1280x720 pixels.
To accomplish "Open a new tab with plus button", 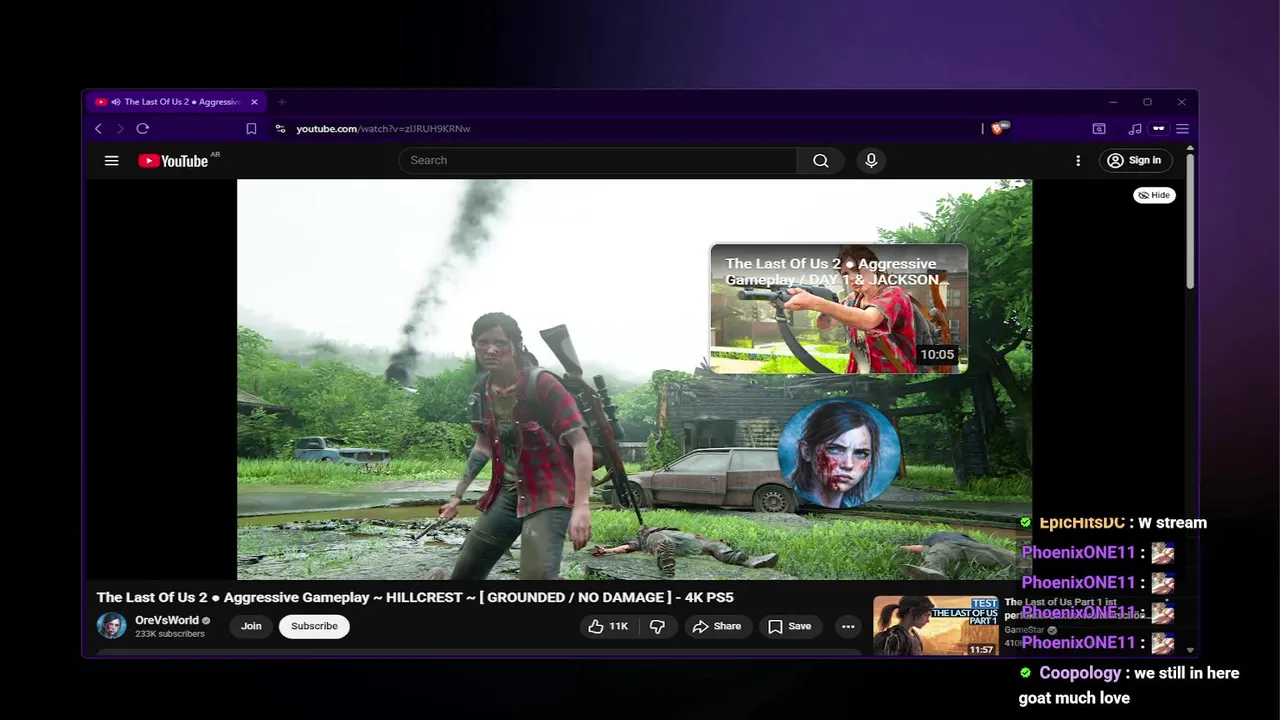I will tap(282, 102).
